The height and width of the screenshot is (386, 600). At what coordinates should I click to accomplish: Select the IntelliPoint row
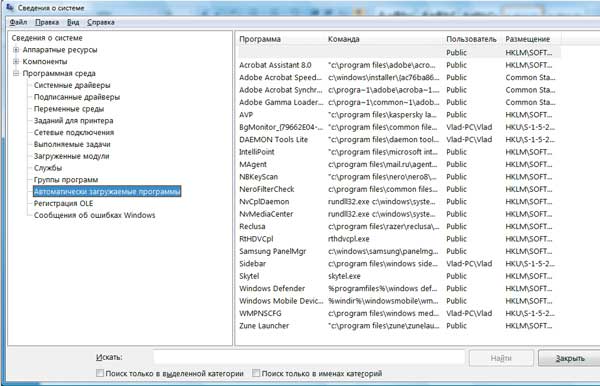(x=399, y=152)
